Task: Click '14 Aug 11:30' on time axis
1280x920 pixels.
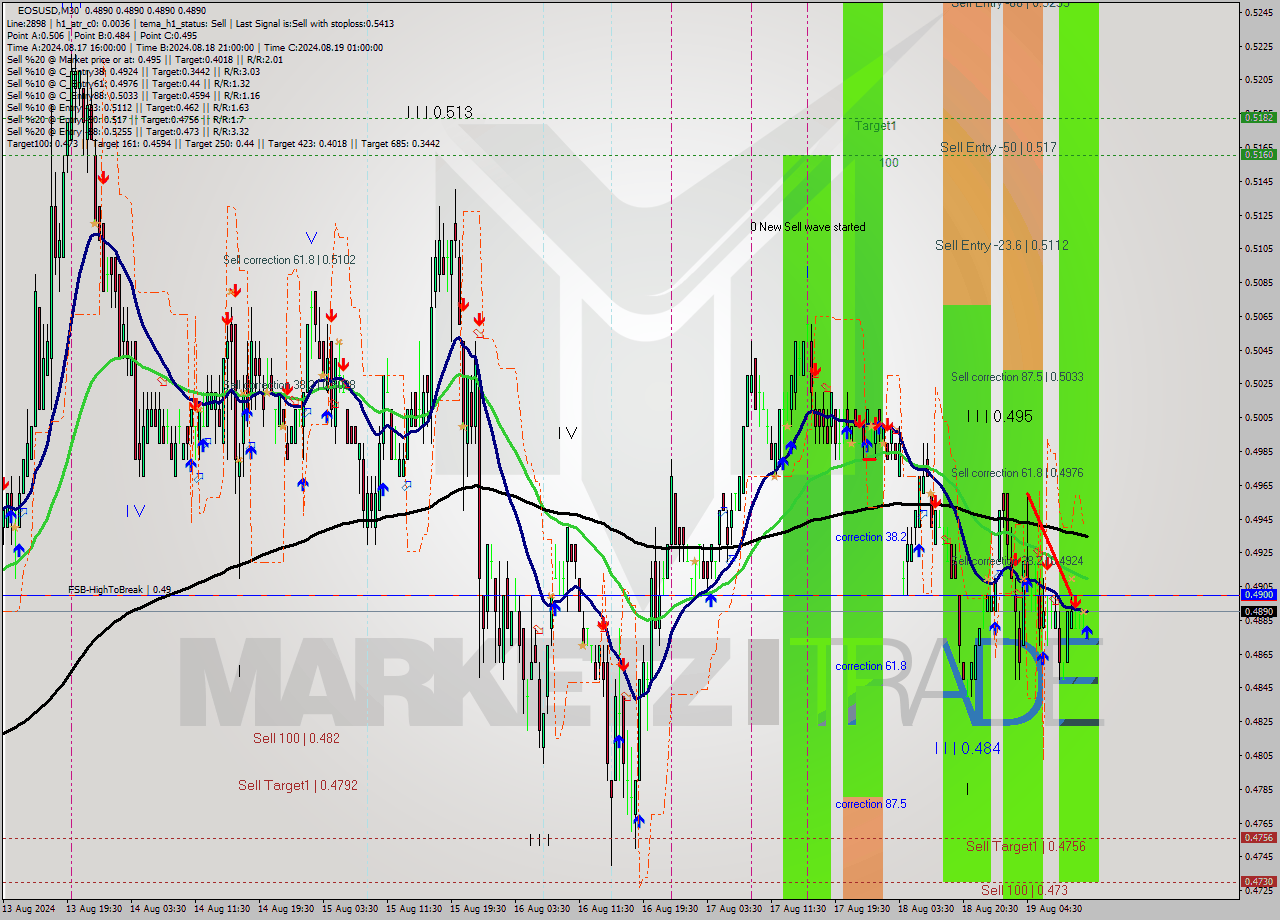Action: pos(222,909)
